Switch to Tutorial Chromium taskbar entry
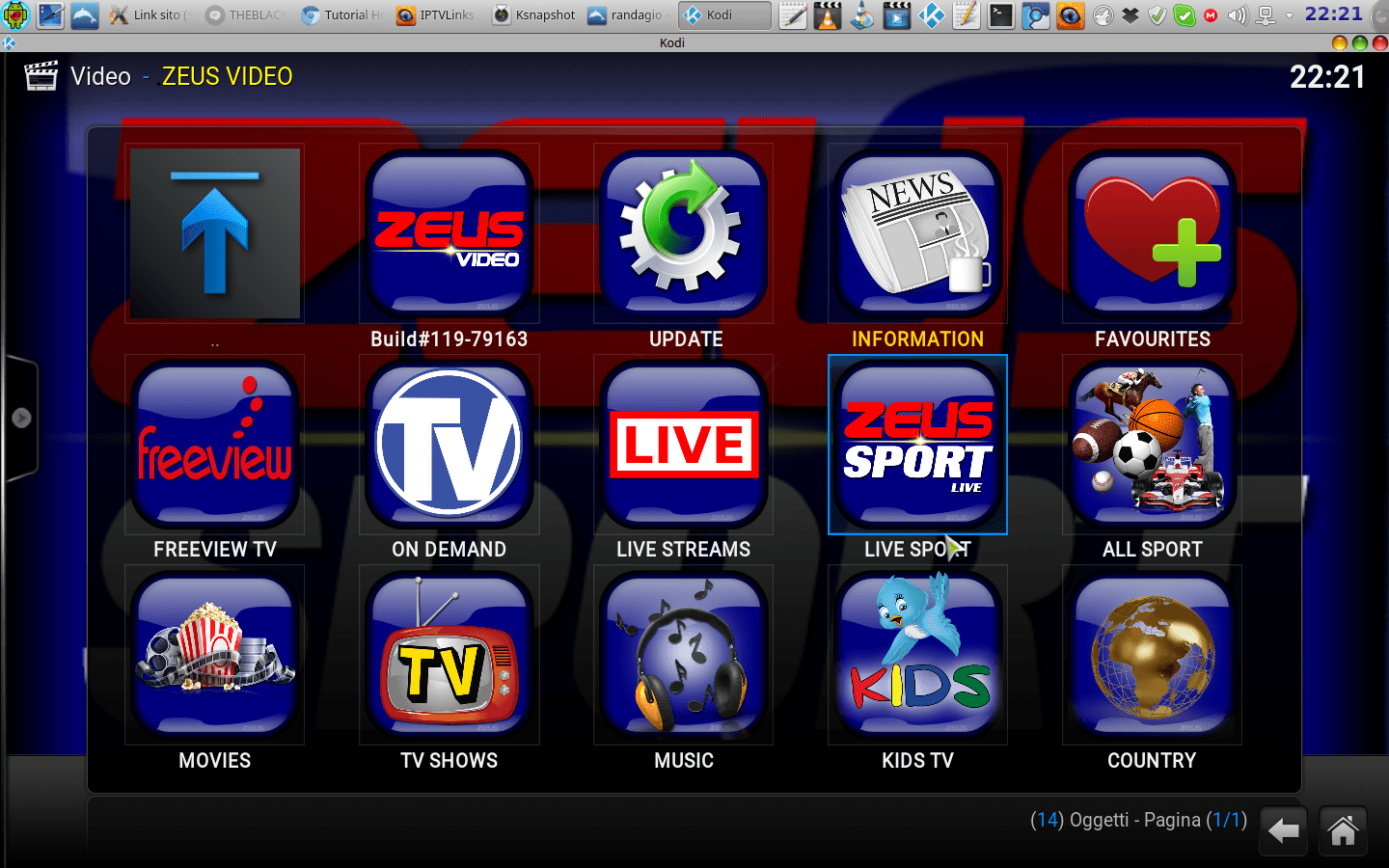 pos(342,15)
